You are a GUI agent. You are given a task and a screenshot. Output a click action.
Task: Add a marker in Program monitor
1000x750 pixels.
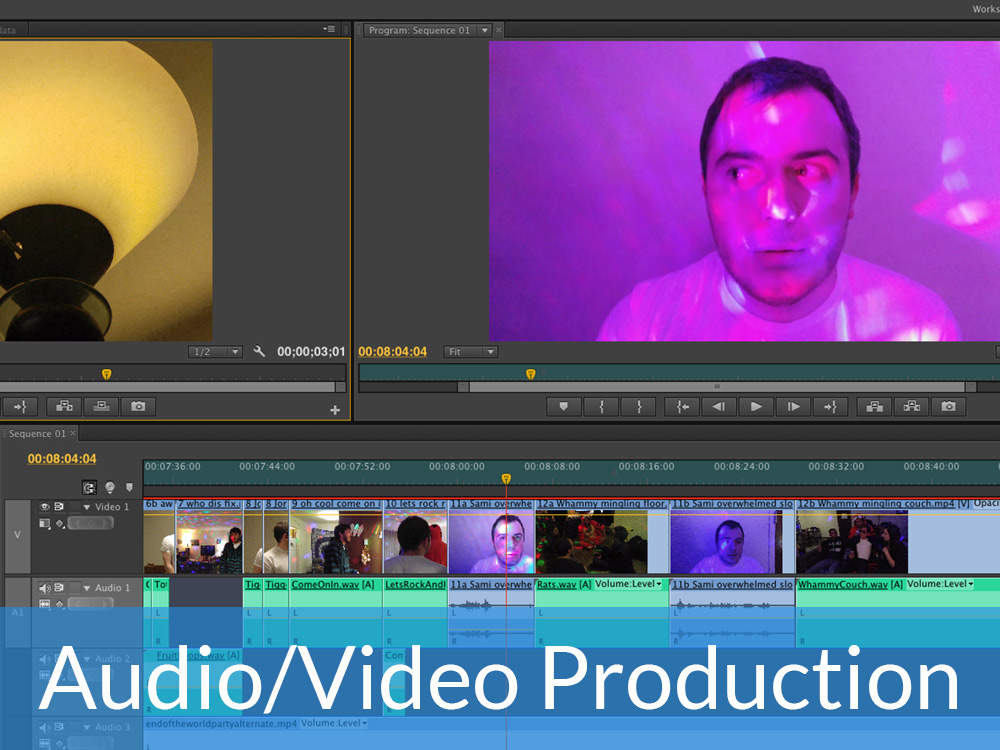click(564, 406)
